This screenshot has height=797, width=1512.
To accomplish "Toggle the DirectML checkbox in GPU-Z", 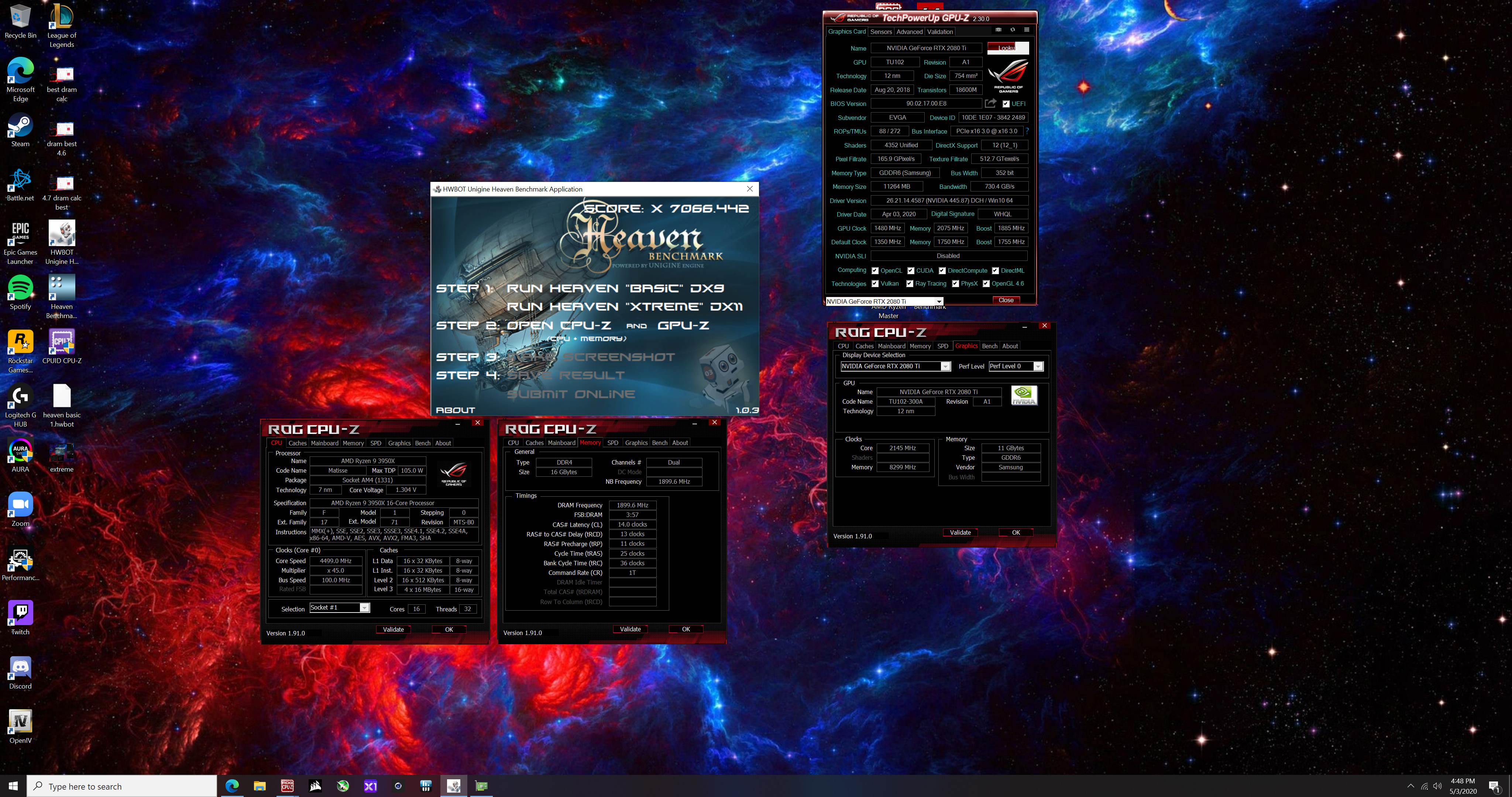I will (996, 270).
